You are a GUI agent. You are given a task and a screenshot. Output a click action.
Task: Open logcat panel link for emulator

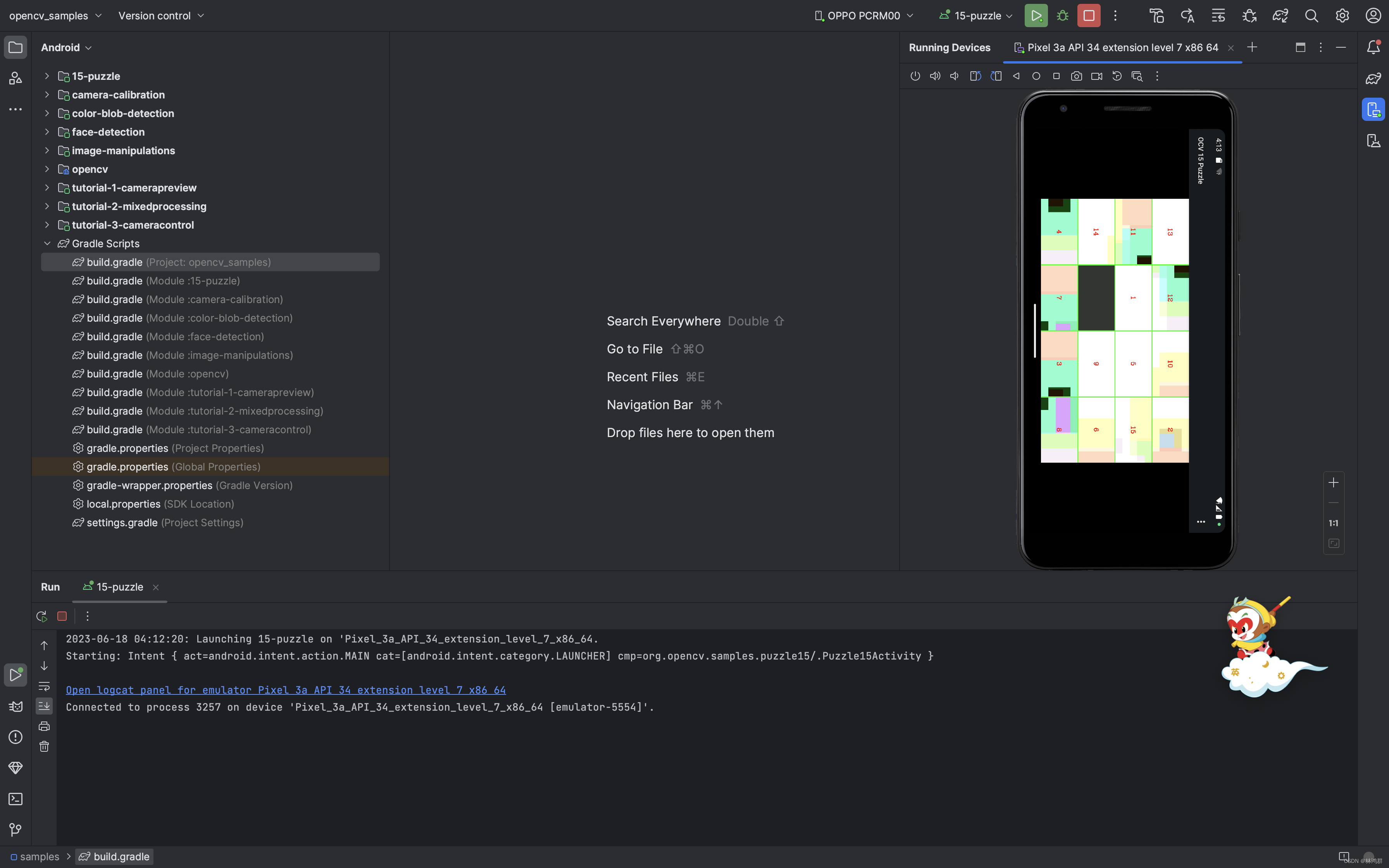click(285, 690)
